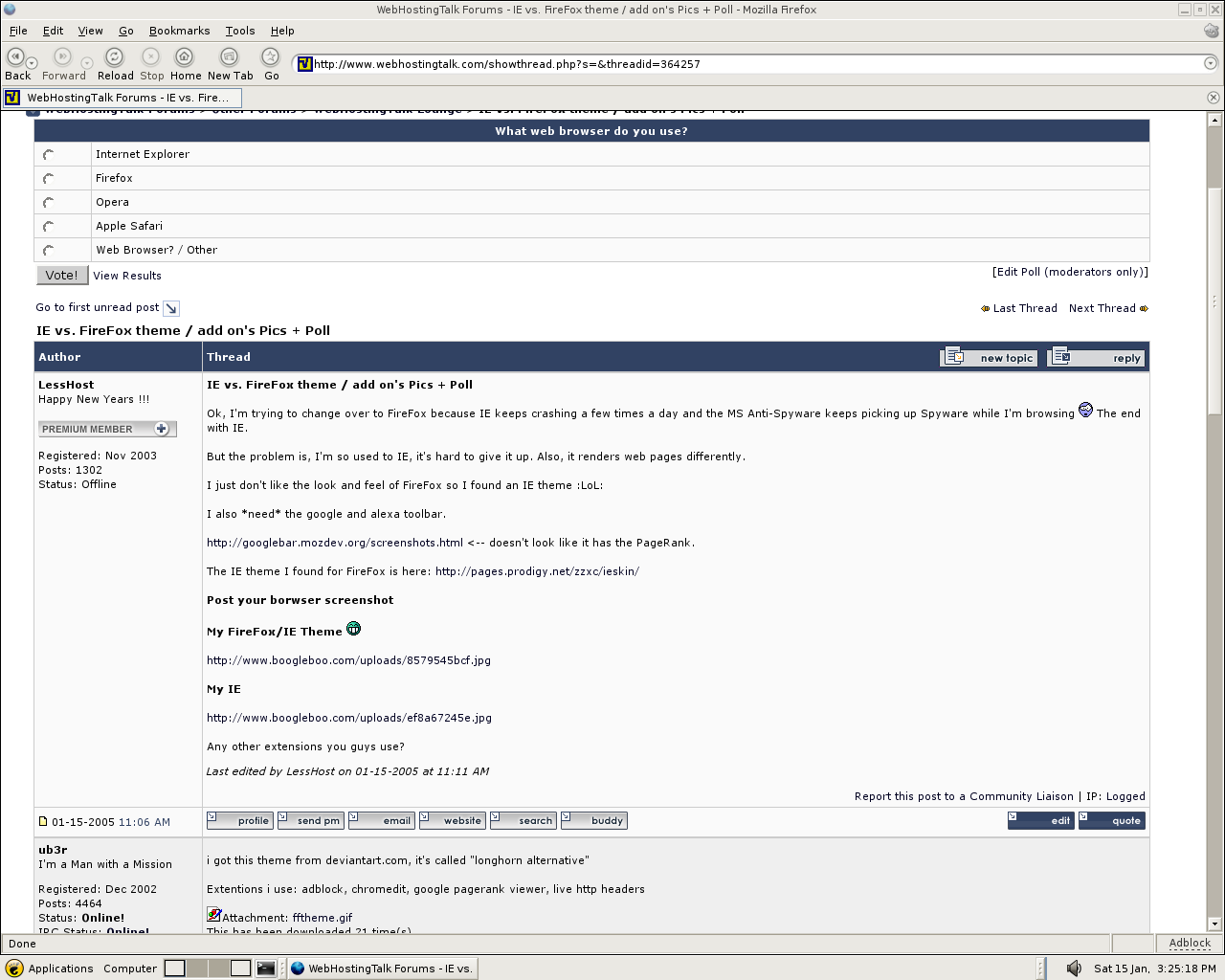Click the go to first unread post arrow icon

click(171, 308)
